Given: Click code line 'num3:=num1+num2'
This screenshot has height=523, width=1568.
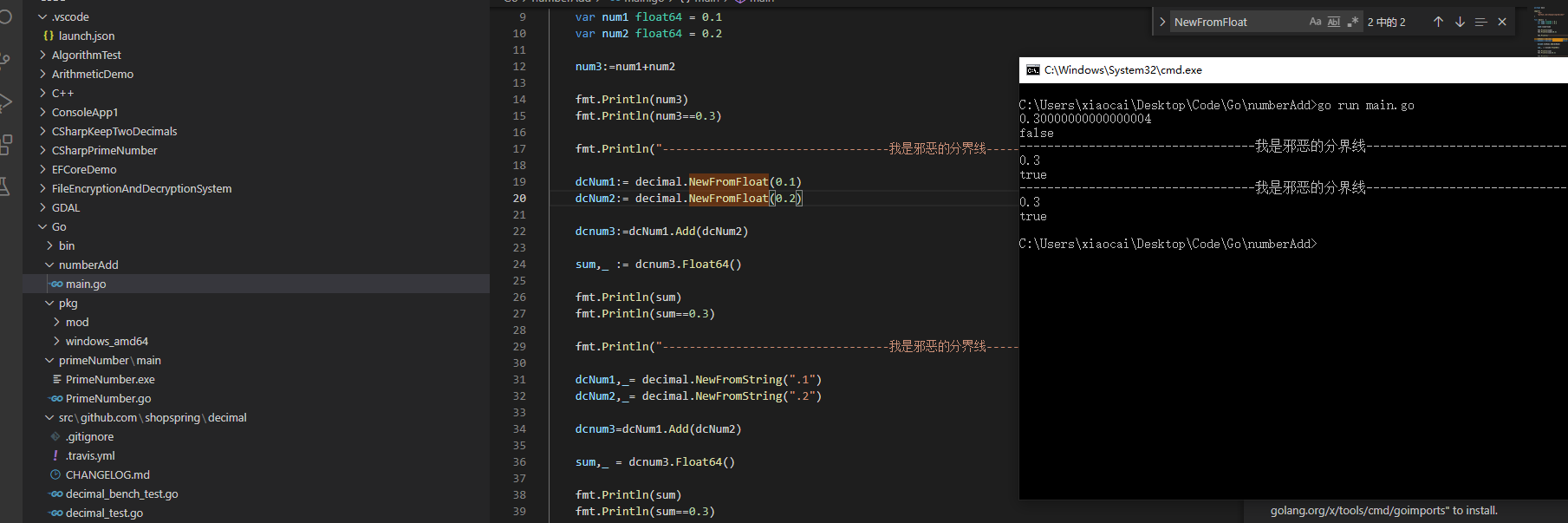Looking at the screenshot, I should (x=625, y=66).
